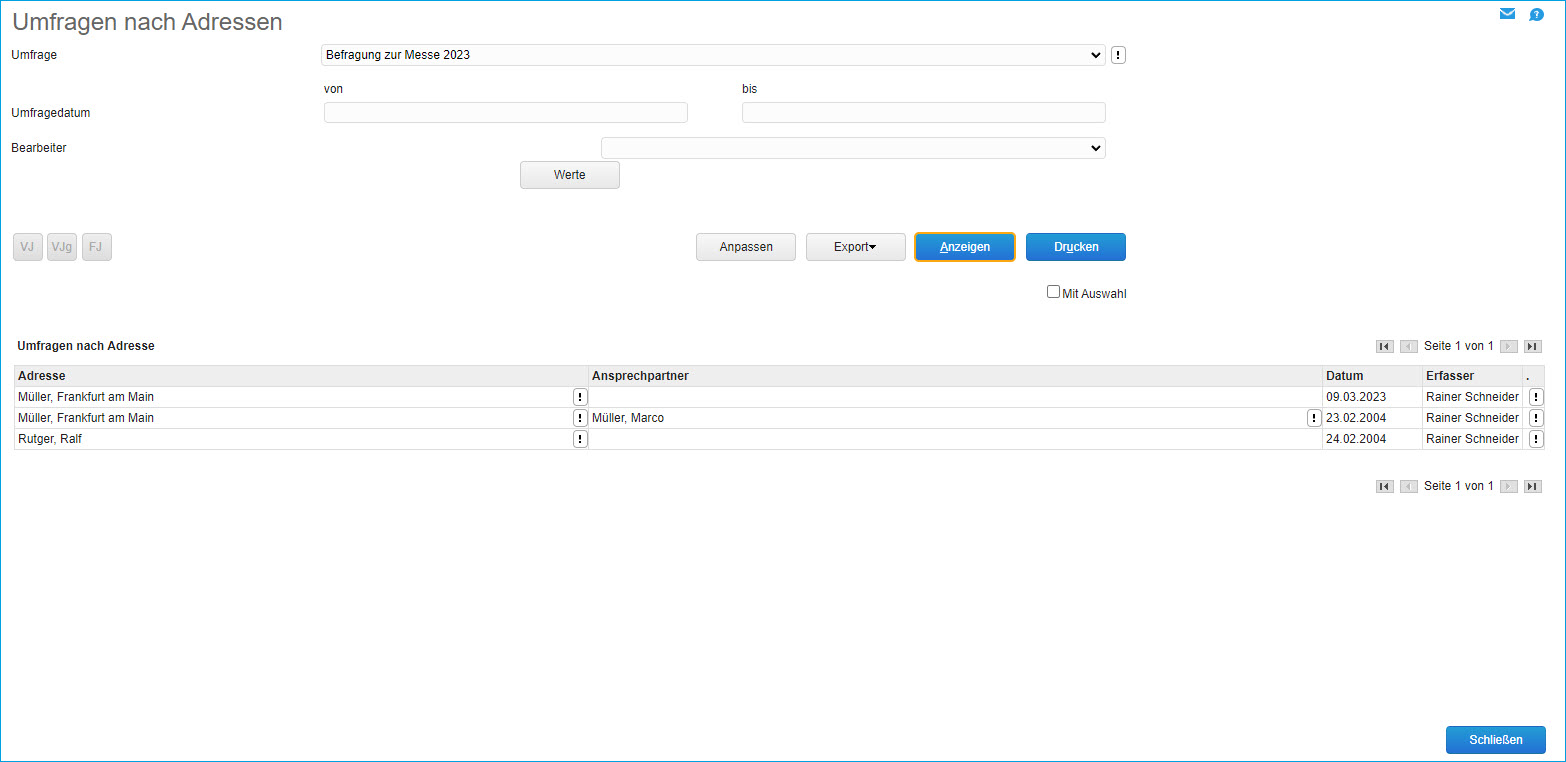Click the end-of-row info icon for 23.02.2004

click(1536, 418)
